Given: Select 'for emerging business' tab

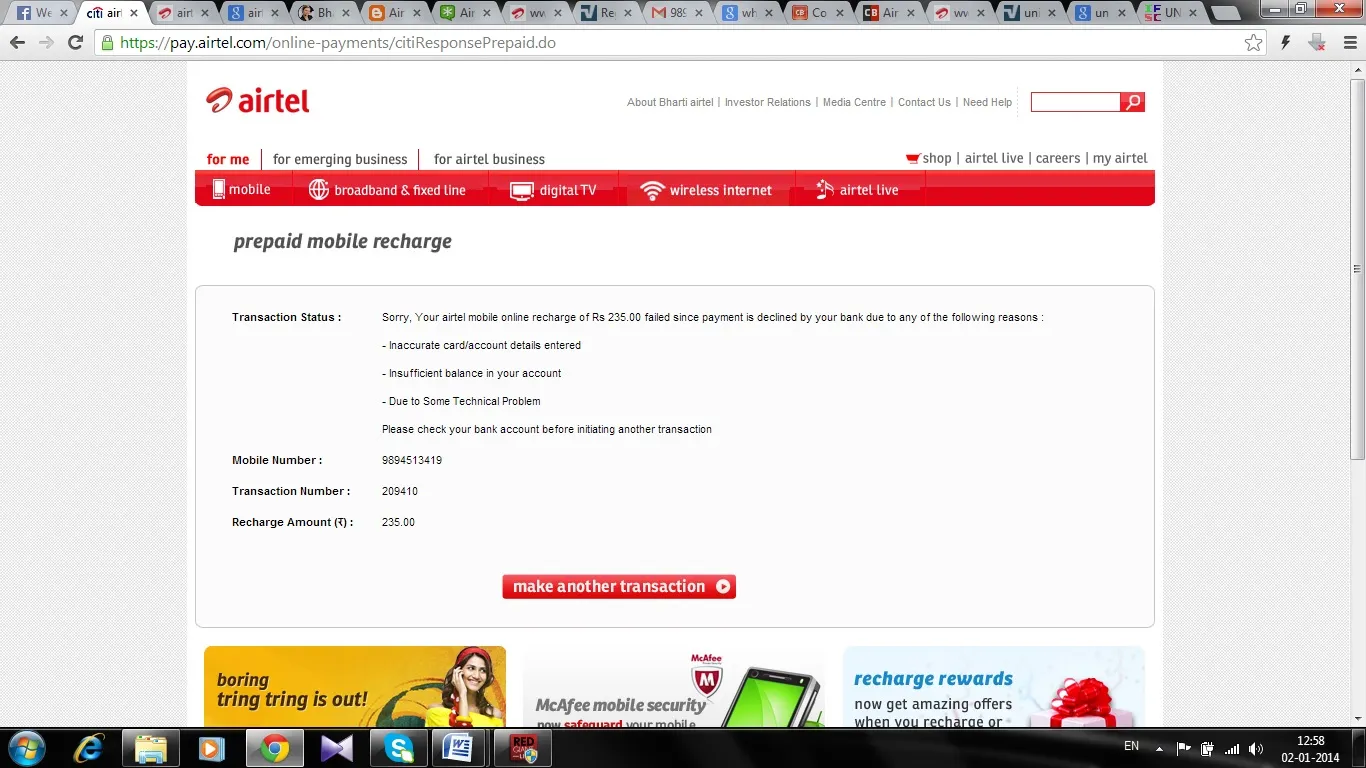Looking at the screenshot, I should pos(340,159).
